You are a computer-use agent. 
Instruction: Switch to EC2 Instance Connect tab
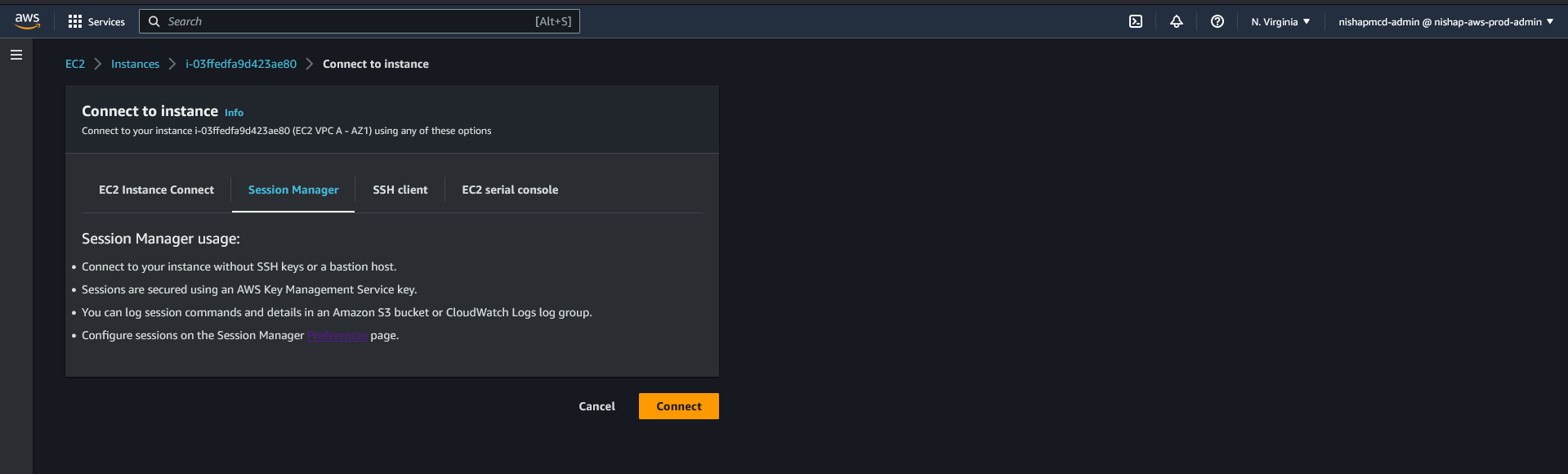tap(156, 190)
